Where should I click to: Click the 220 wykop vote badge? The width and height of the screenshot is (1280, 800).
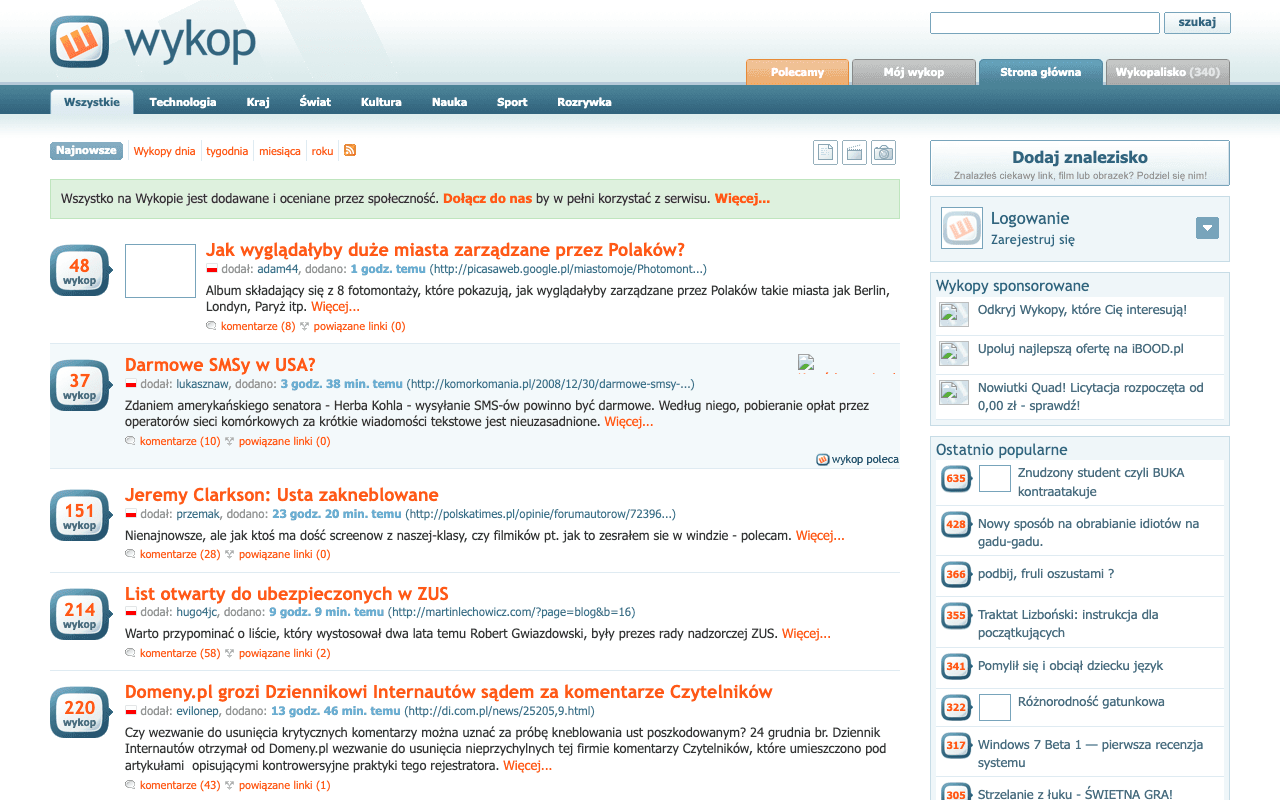[80, 713]
